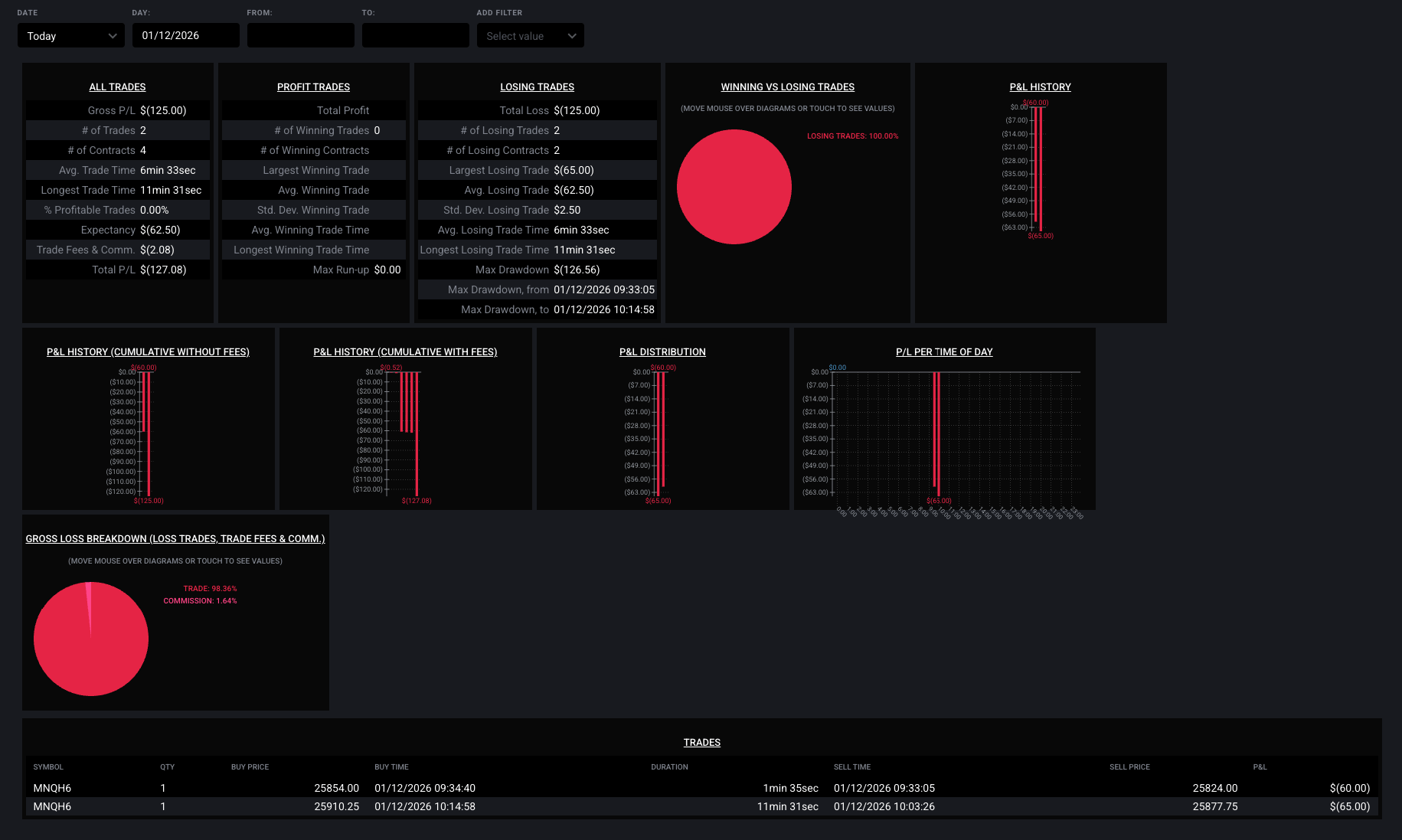This screenshot has height=840, width=1402.
Task: Click the P/L PER TIME OF DAY heading
Action: pyautogui.click(x=944, y=351)
